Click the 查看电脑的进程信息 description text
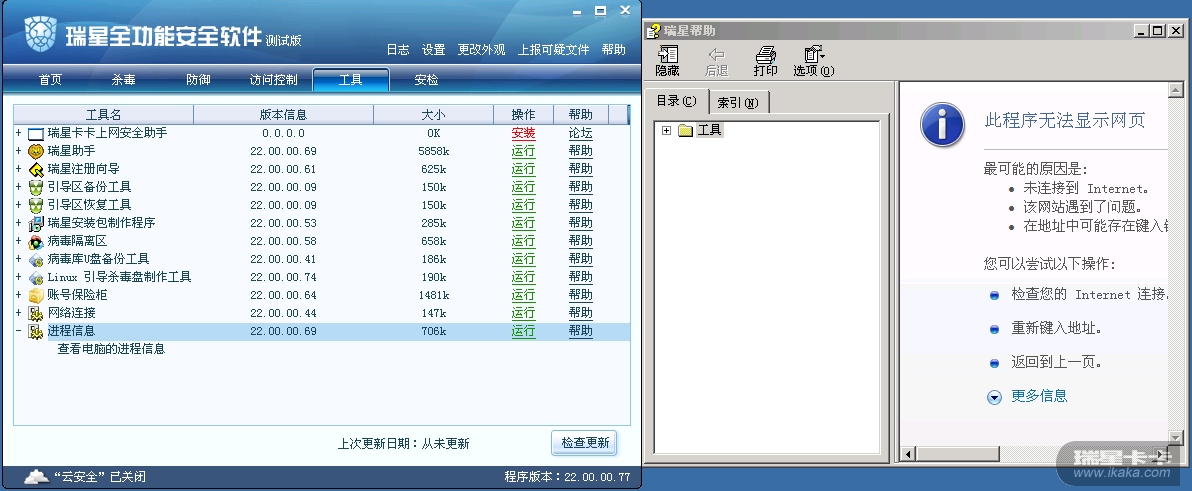This screenshot has width=1192, height=491. (x=112, y=349)
